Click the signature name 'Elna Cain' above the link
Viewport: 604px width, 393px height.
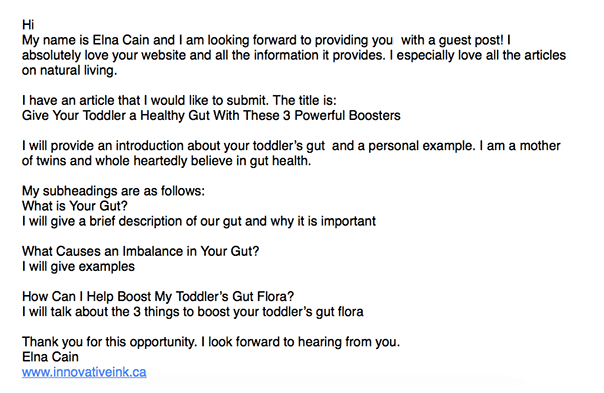tap(50, 357)
